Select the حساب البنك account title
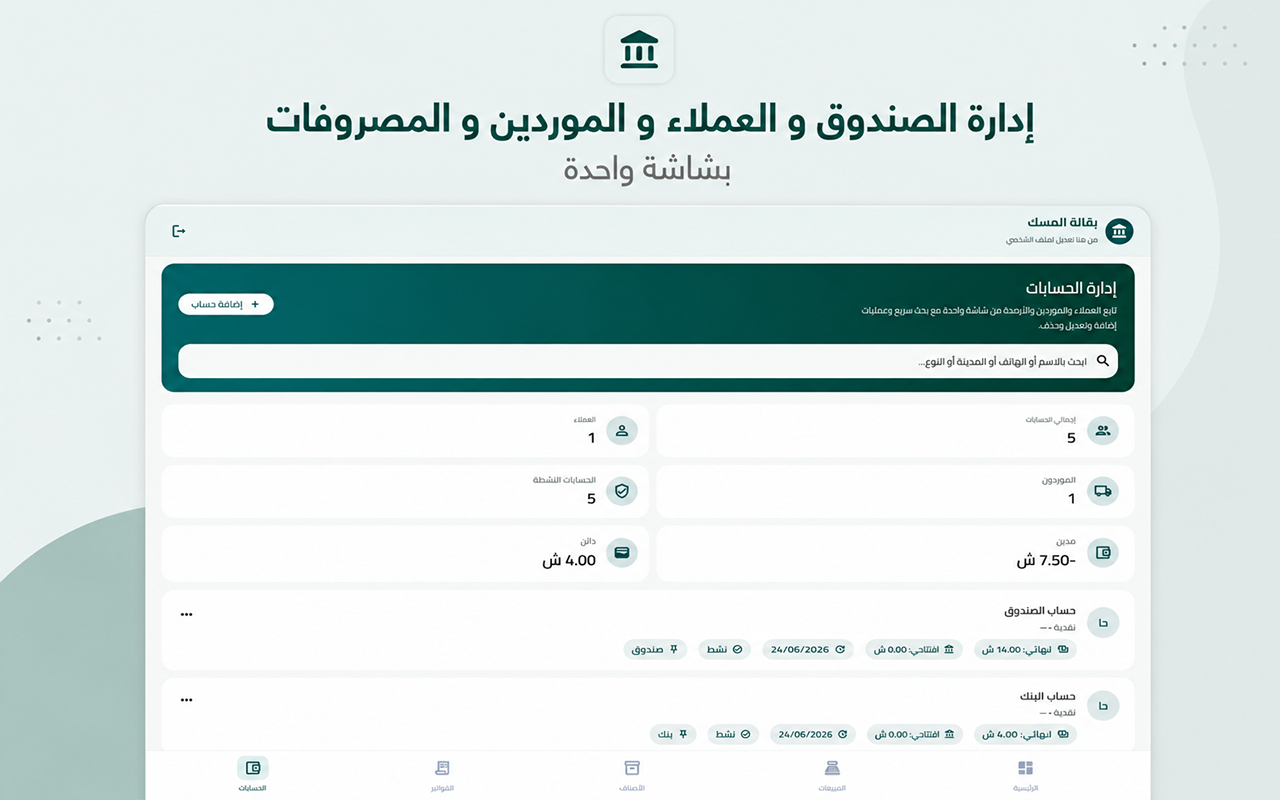1280x800 pixels. point(1047,696)
